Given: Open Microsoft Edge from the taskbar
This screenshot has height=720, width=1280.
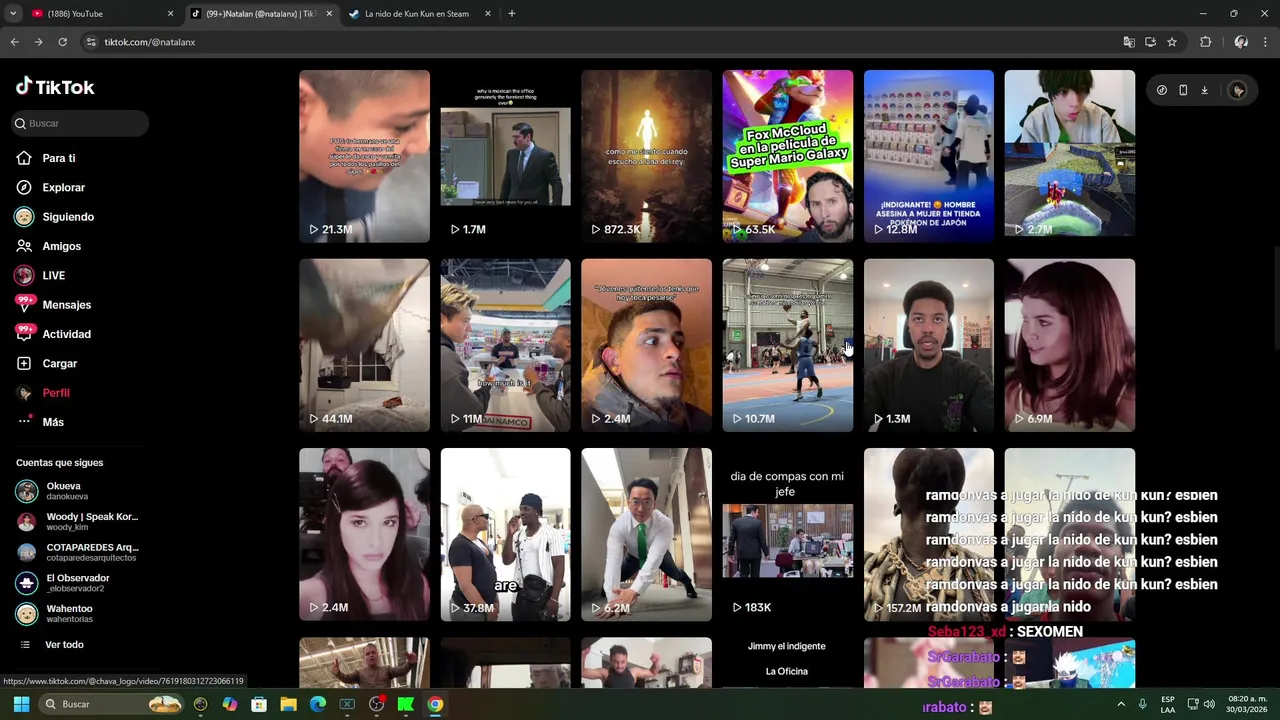Looking at the screenshot, I should (318, 704).
